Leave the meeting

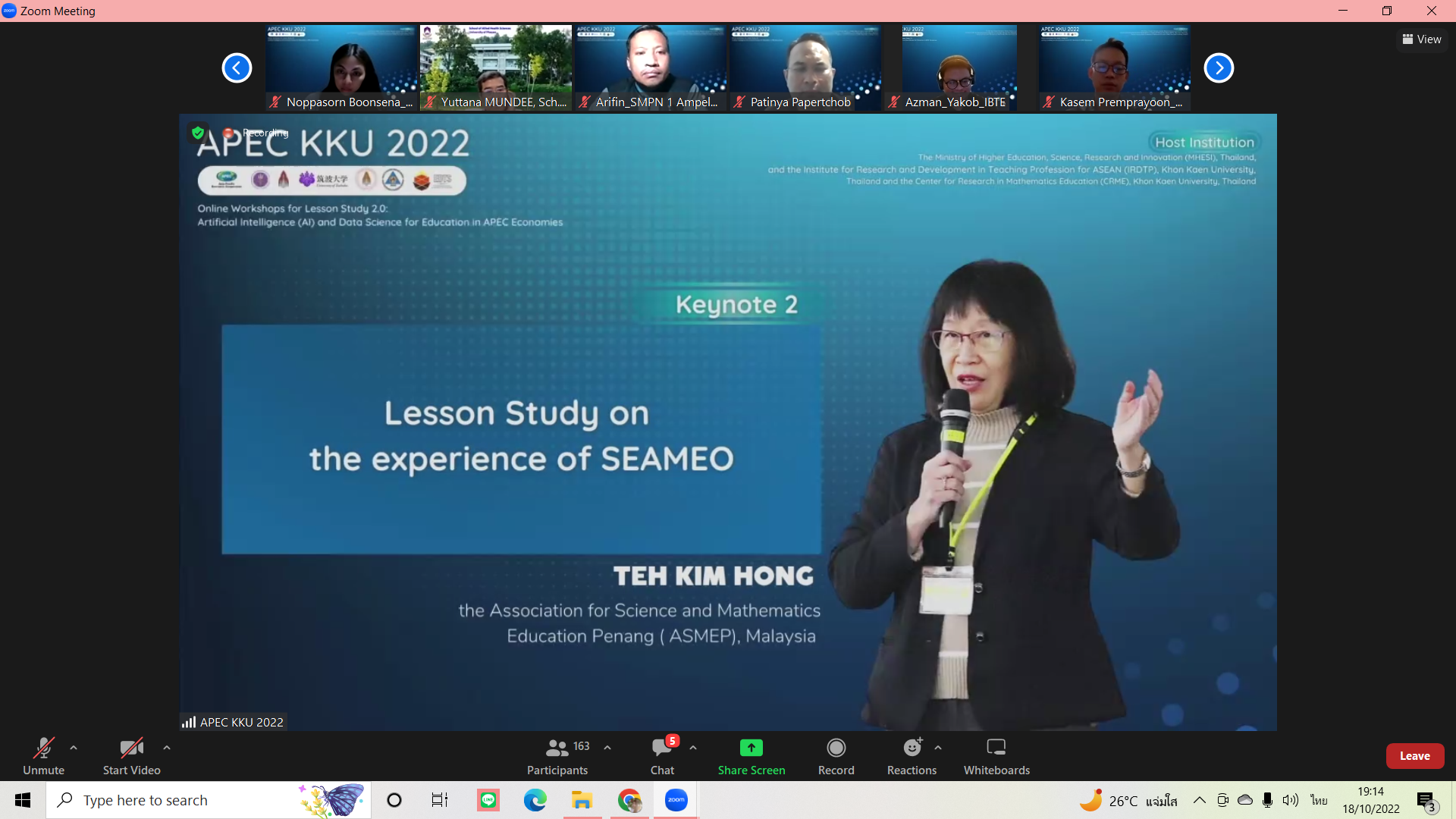pyautogui.click(x=1414, y=756)
